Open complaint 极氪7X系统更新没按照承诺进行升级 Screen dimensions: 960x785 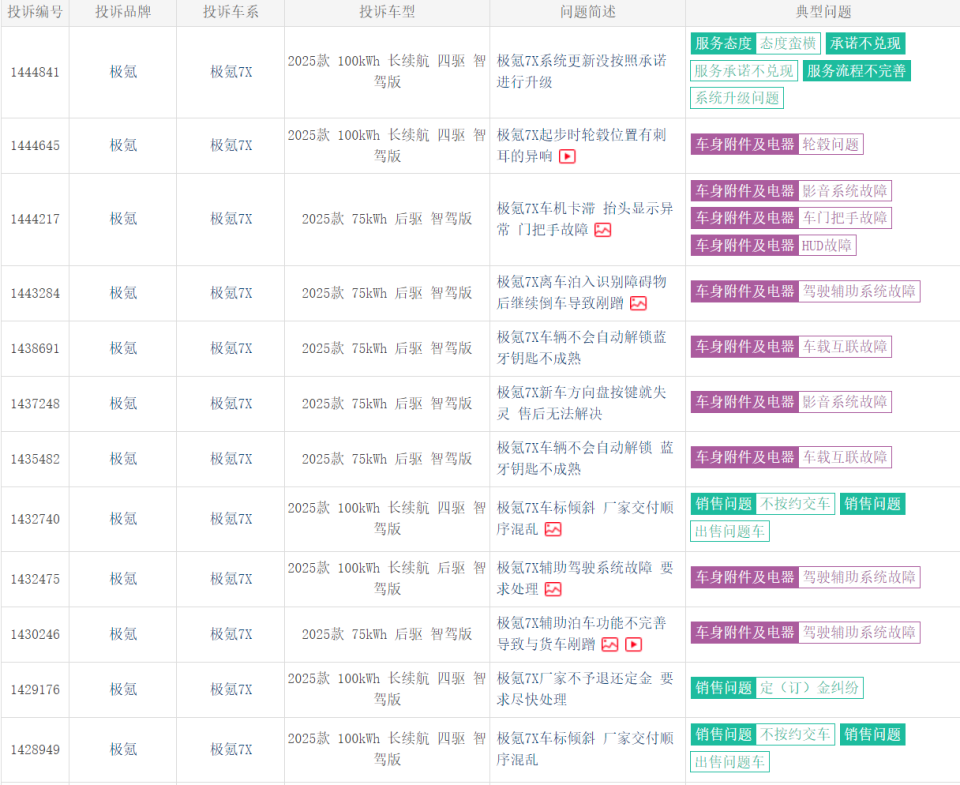click(581, 71)
